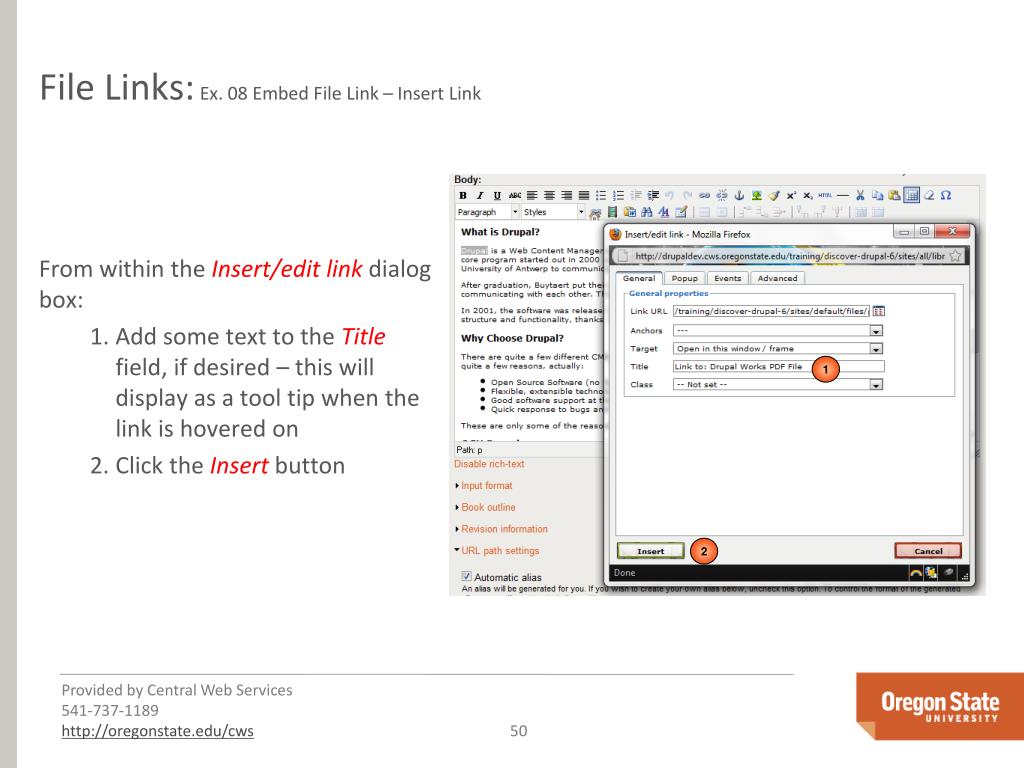The width and height of the screenshot is (1024, 768).
Task: Click the 'Path: p' status text
Action: (x=469, y=450)
